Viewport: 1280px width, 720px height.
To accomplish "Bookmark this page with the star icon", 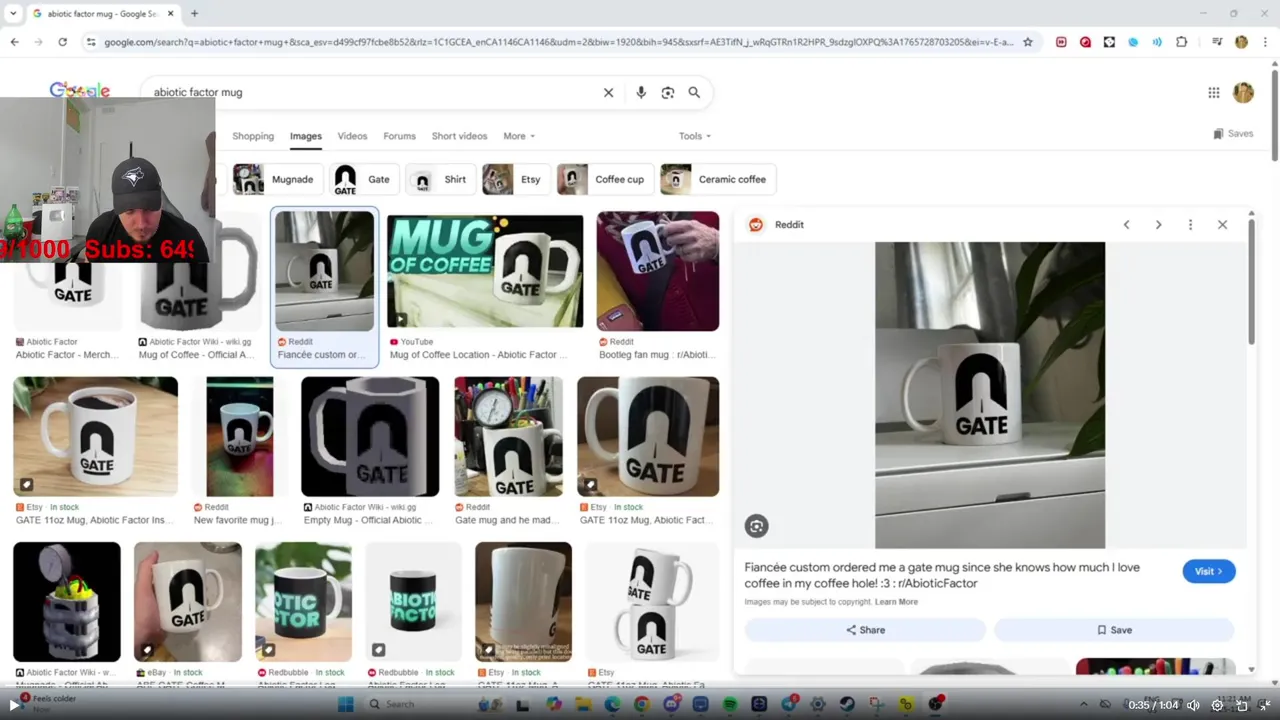I will click(1027, 42).
